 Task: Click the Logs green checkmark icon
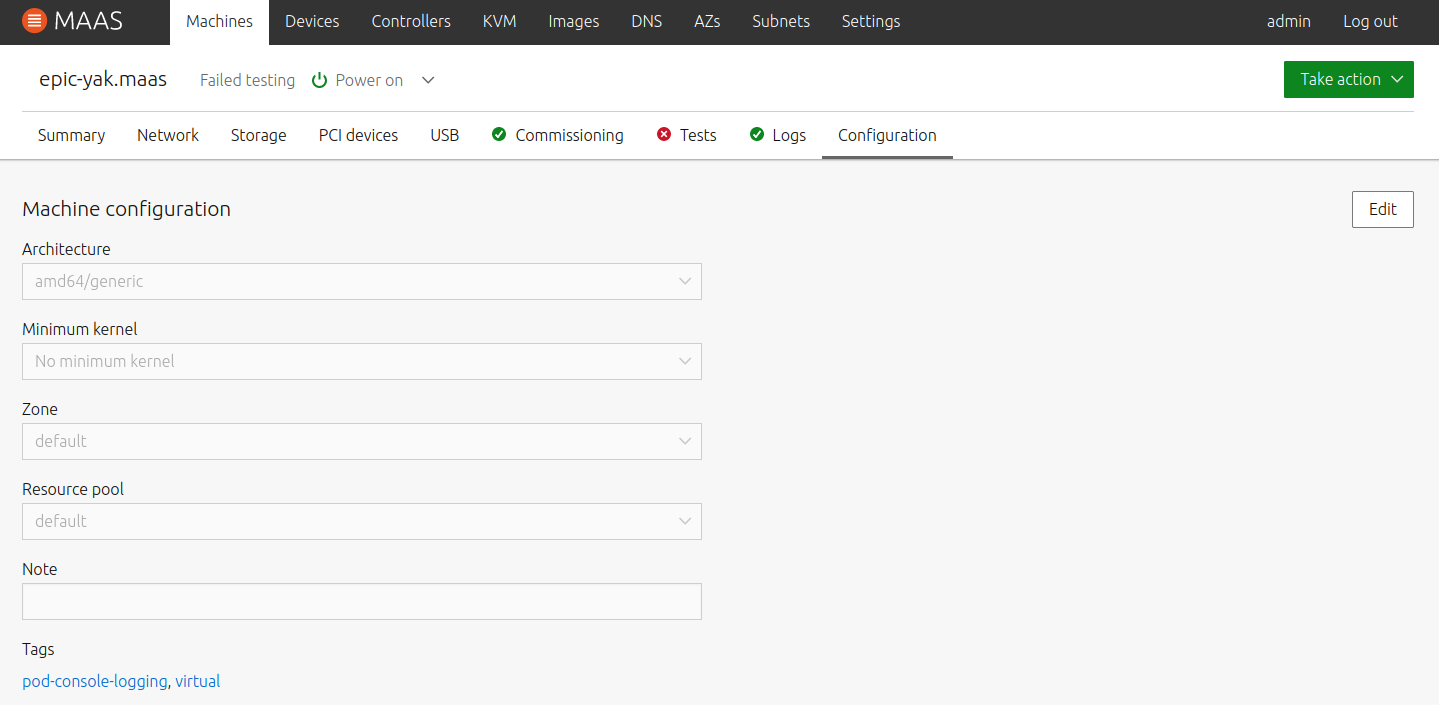[x=757, y=135]
